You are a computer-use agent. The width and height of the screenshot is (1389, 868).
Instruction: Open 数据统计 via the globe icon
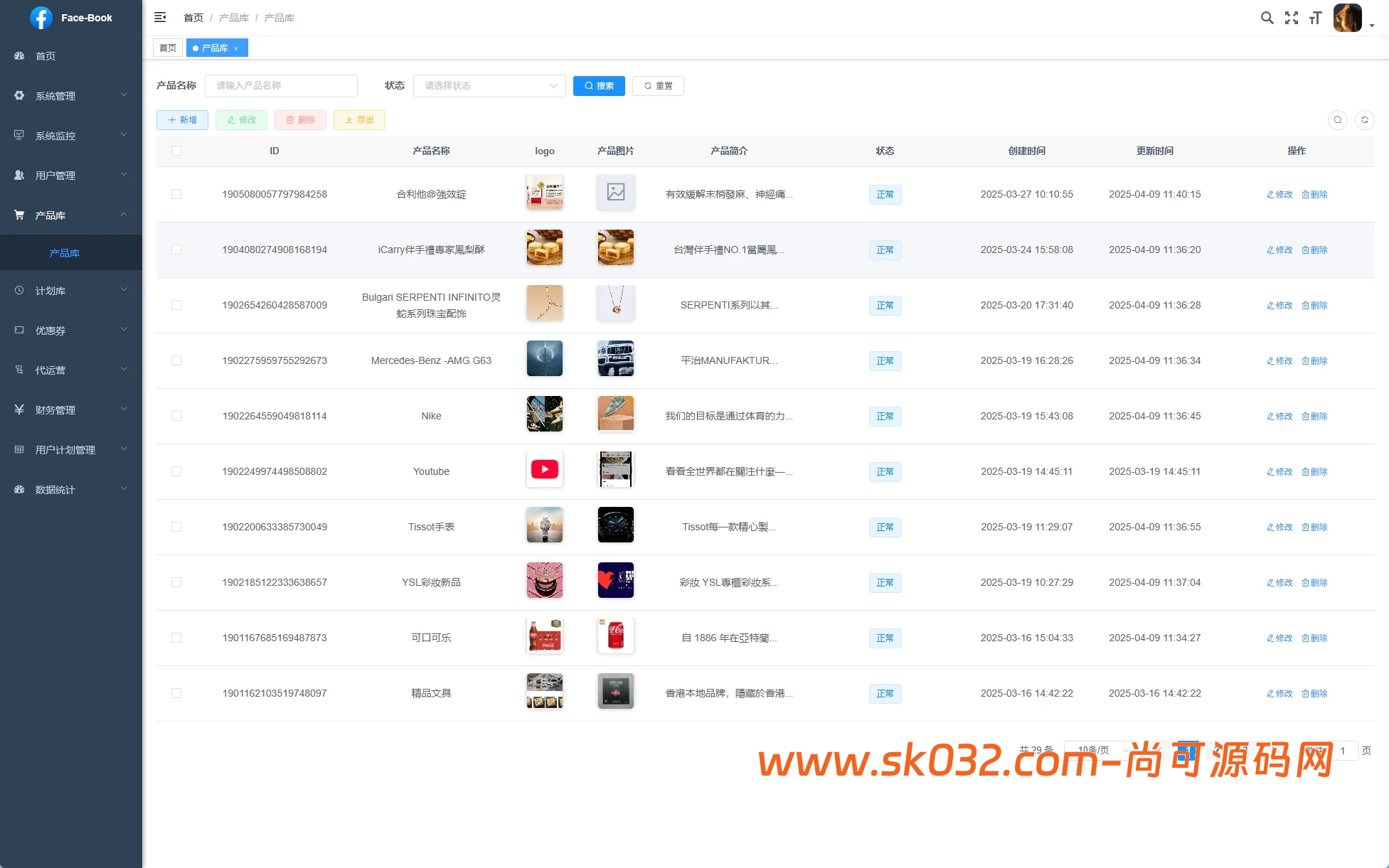click(19, 489)
